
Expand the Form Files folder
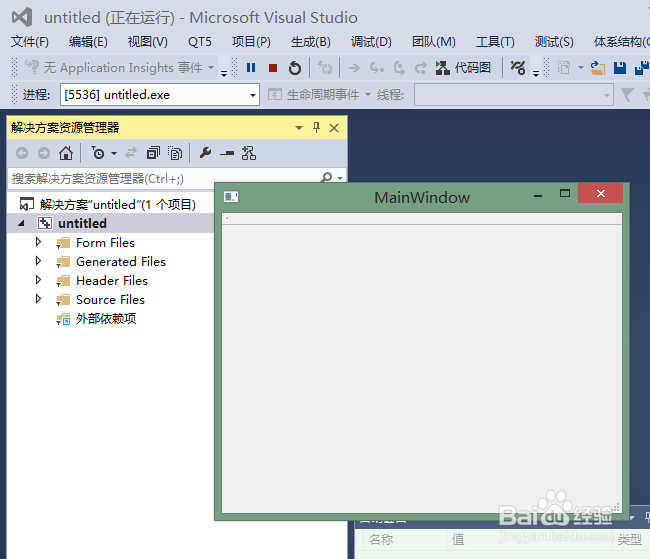pyautogui.click(x=38, y=242)
